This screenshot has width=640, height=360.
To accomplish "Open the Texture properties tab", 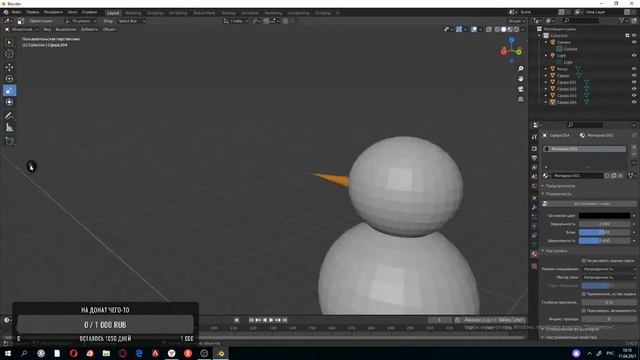I will pos(534,266).
